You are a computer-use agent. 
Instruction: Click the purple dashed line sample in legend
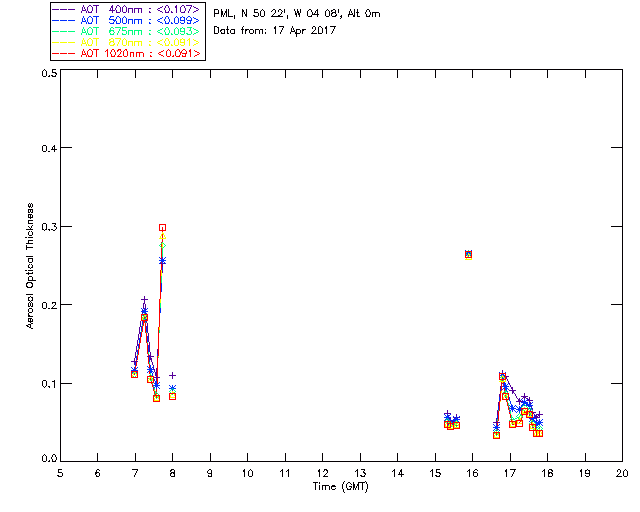coord(64,9)
